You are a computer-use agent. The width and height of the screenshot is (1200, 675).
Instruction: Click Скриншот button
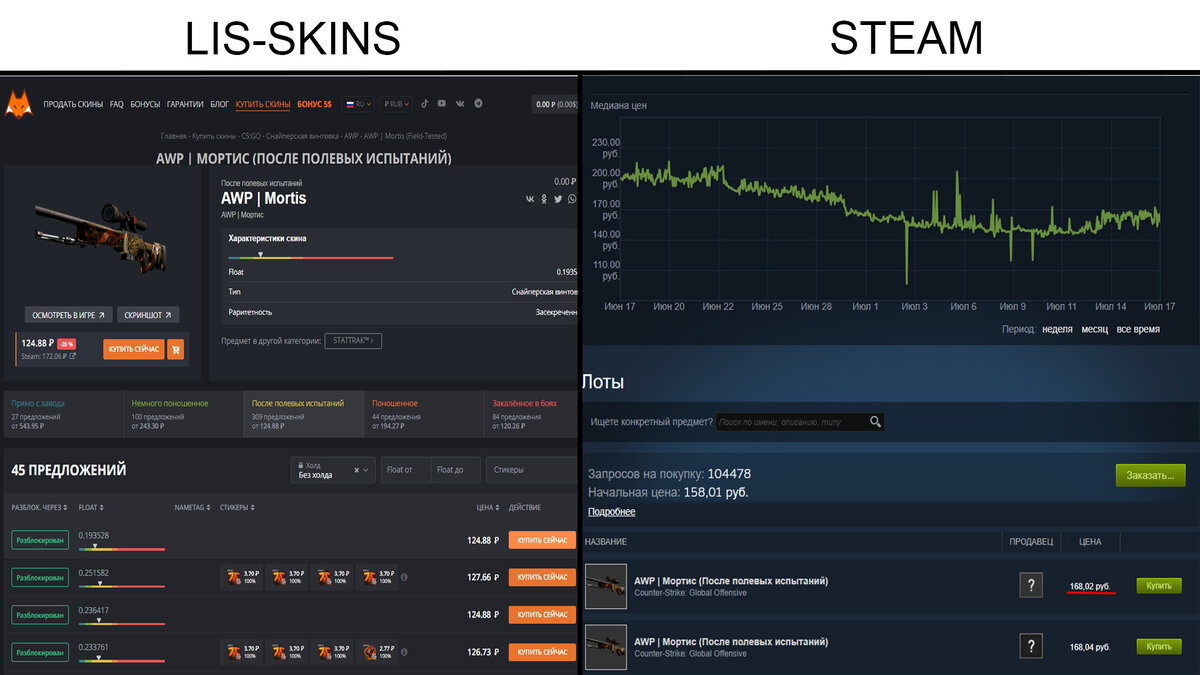click(x=148, y=315)
